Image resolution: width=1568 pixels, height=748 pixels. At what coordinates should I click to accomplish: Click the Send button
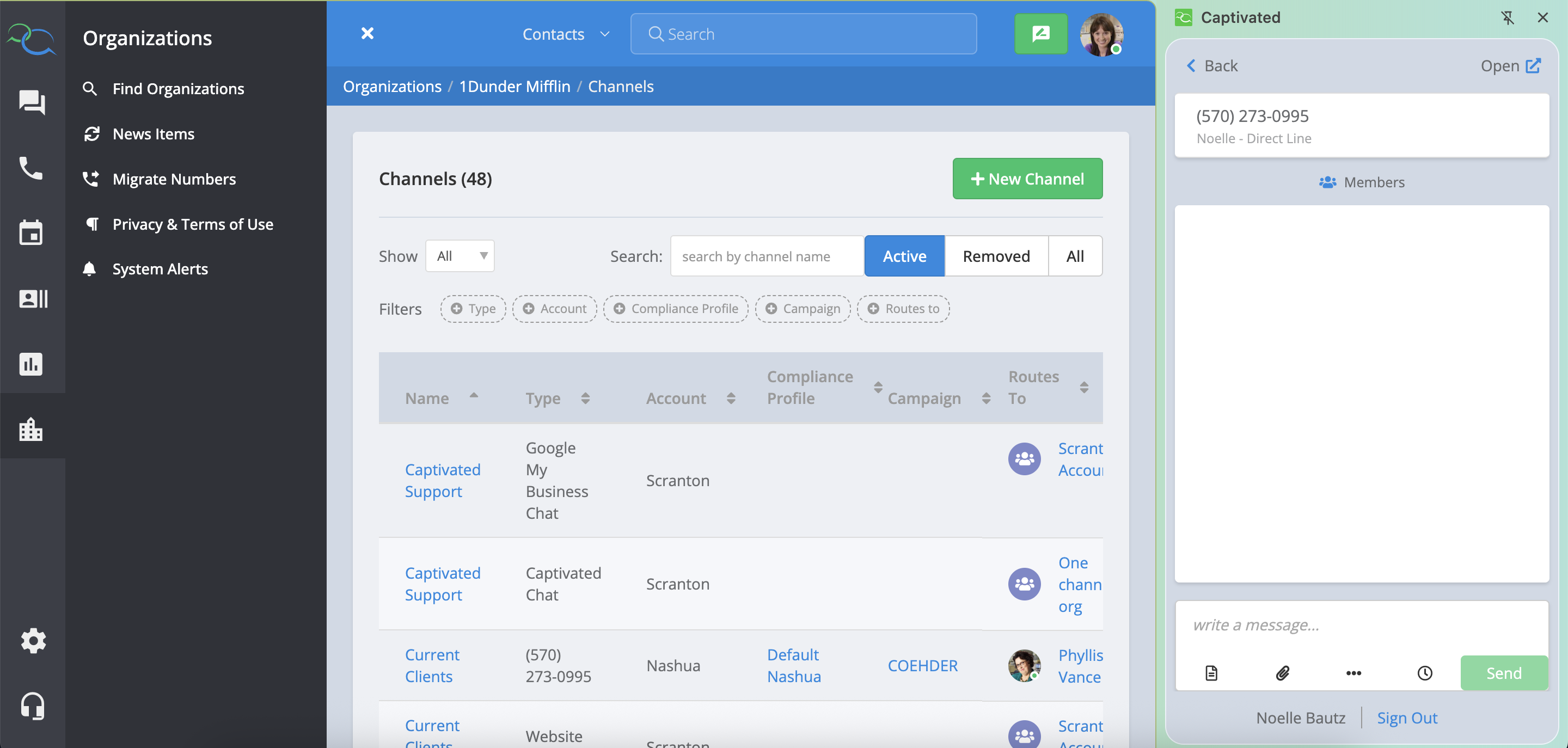point(1503,672)
